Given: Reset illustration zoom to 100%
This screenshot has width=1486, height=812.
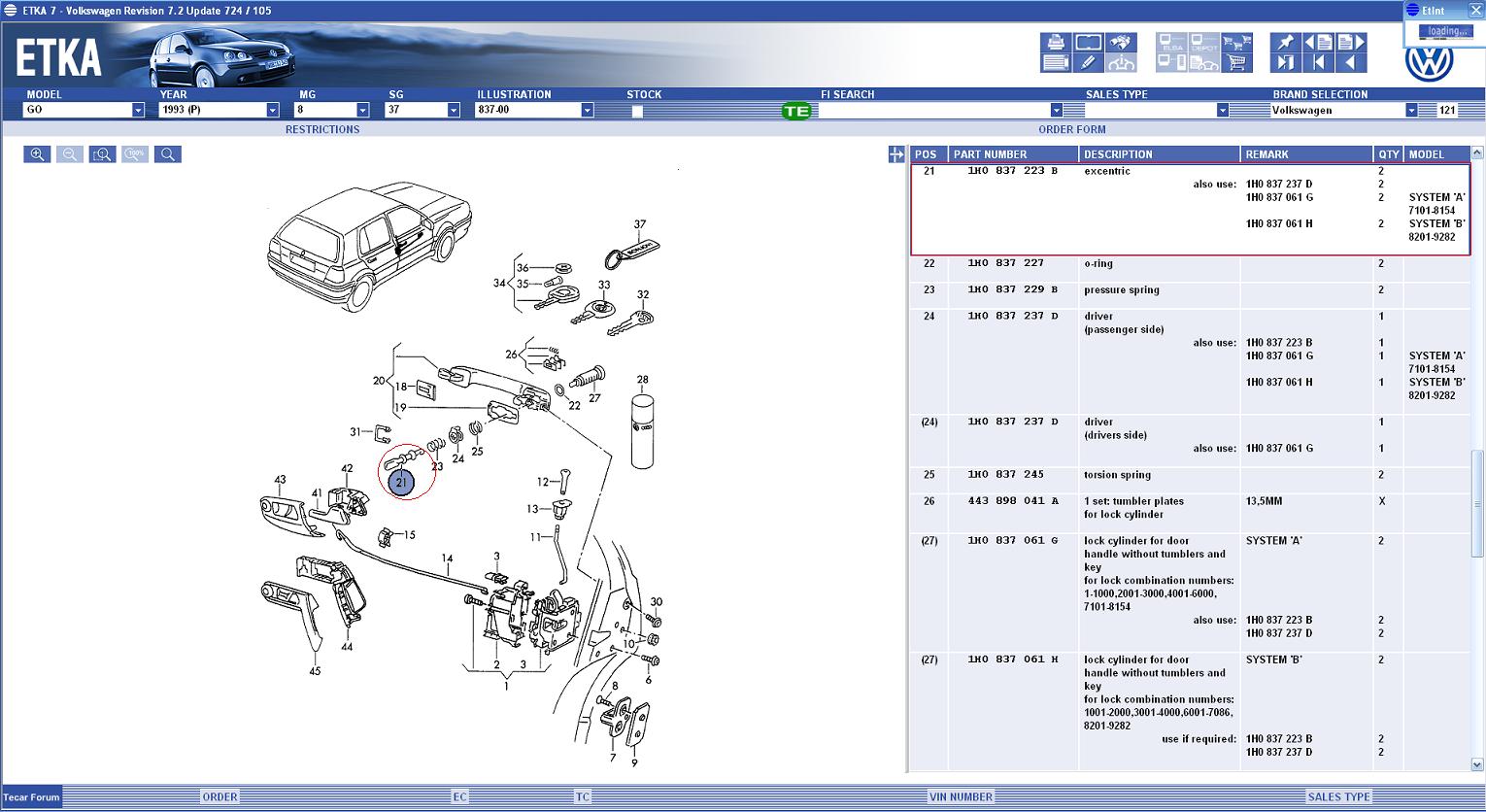Looking at the screenshot, I should click(x=135, y=154).
